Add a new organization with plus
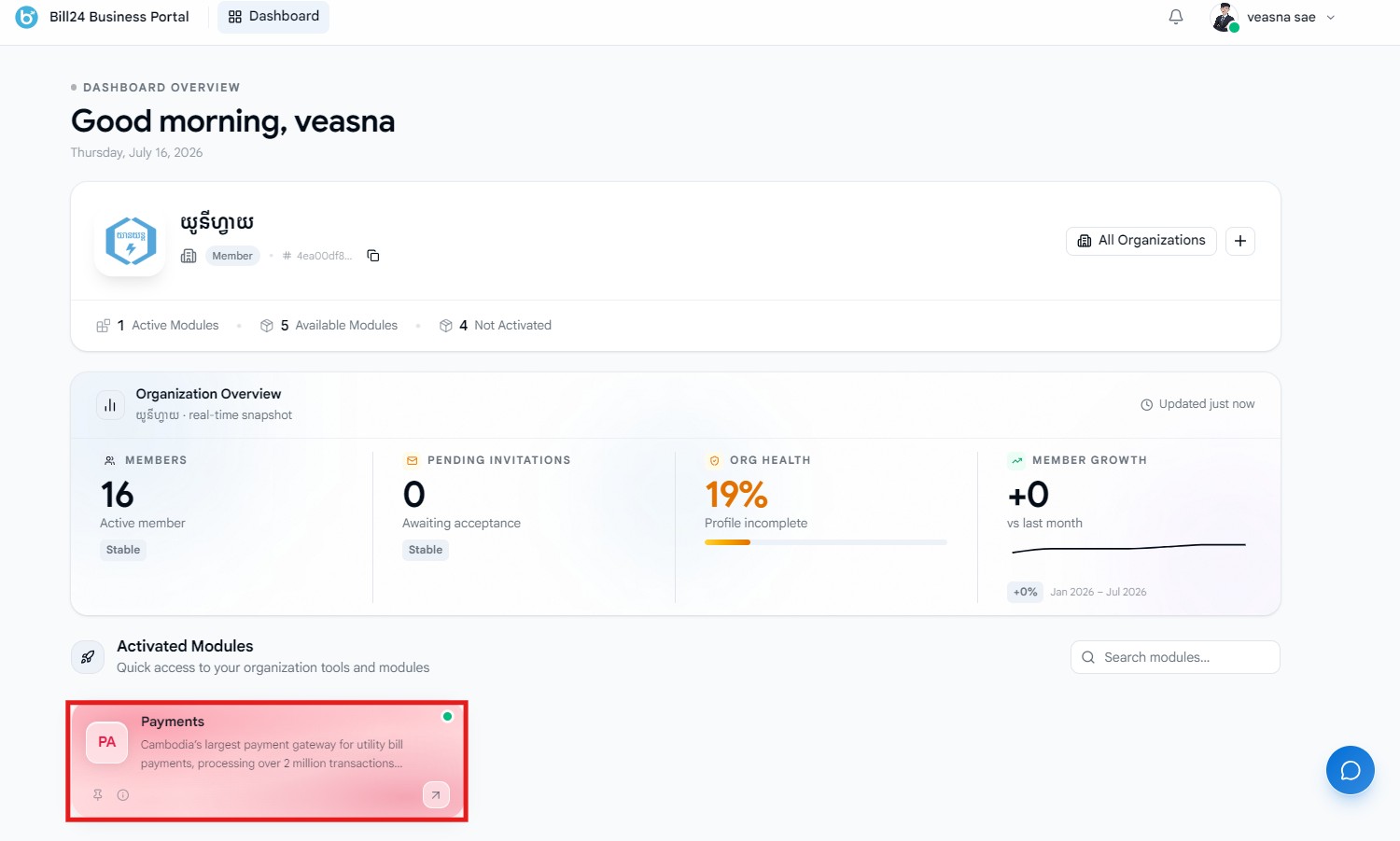This screenshot has height=841, width=1400. (1239, 241)
